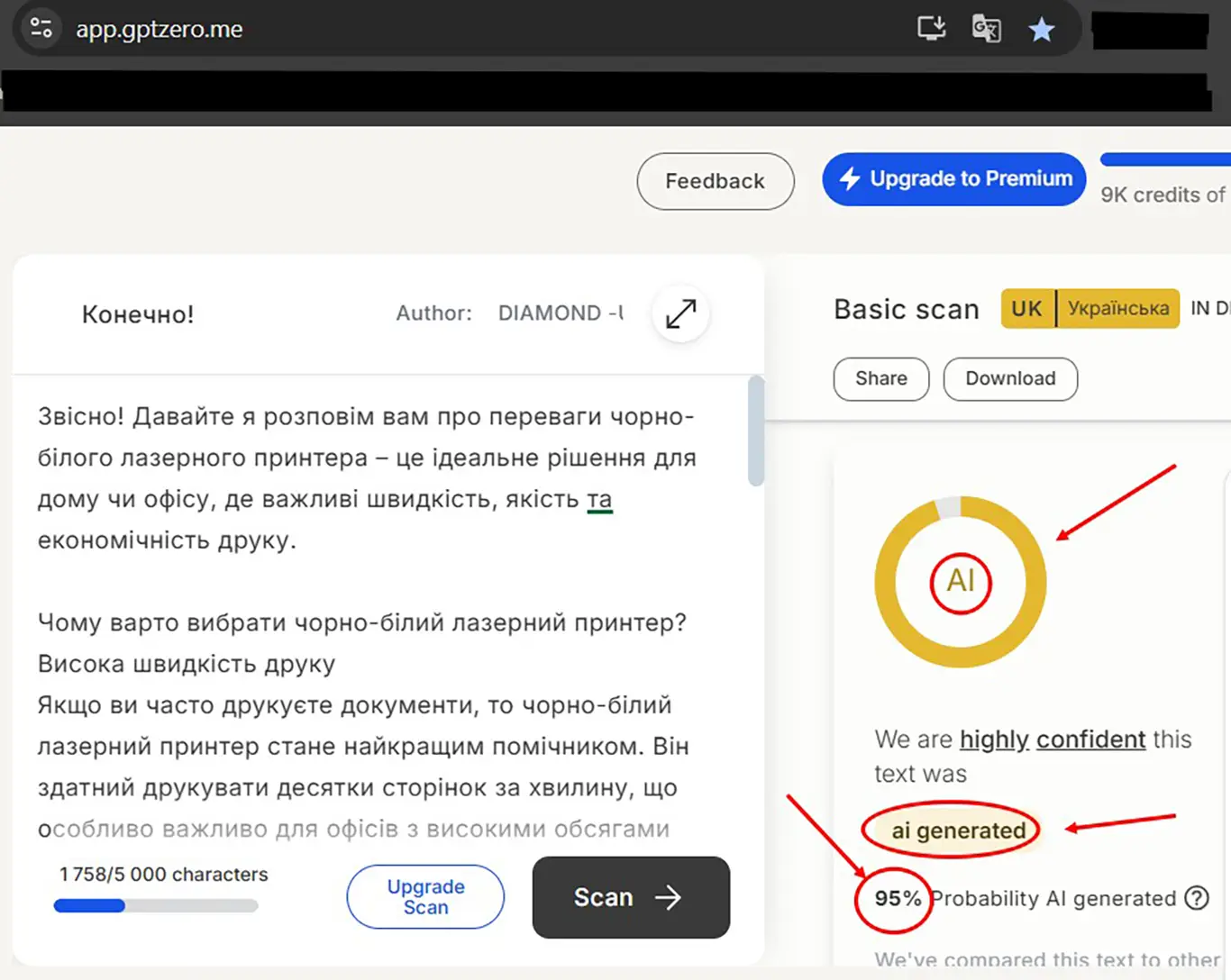Click the Scan button

pyautogui.click(x=631, y=897)
